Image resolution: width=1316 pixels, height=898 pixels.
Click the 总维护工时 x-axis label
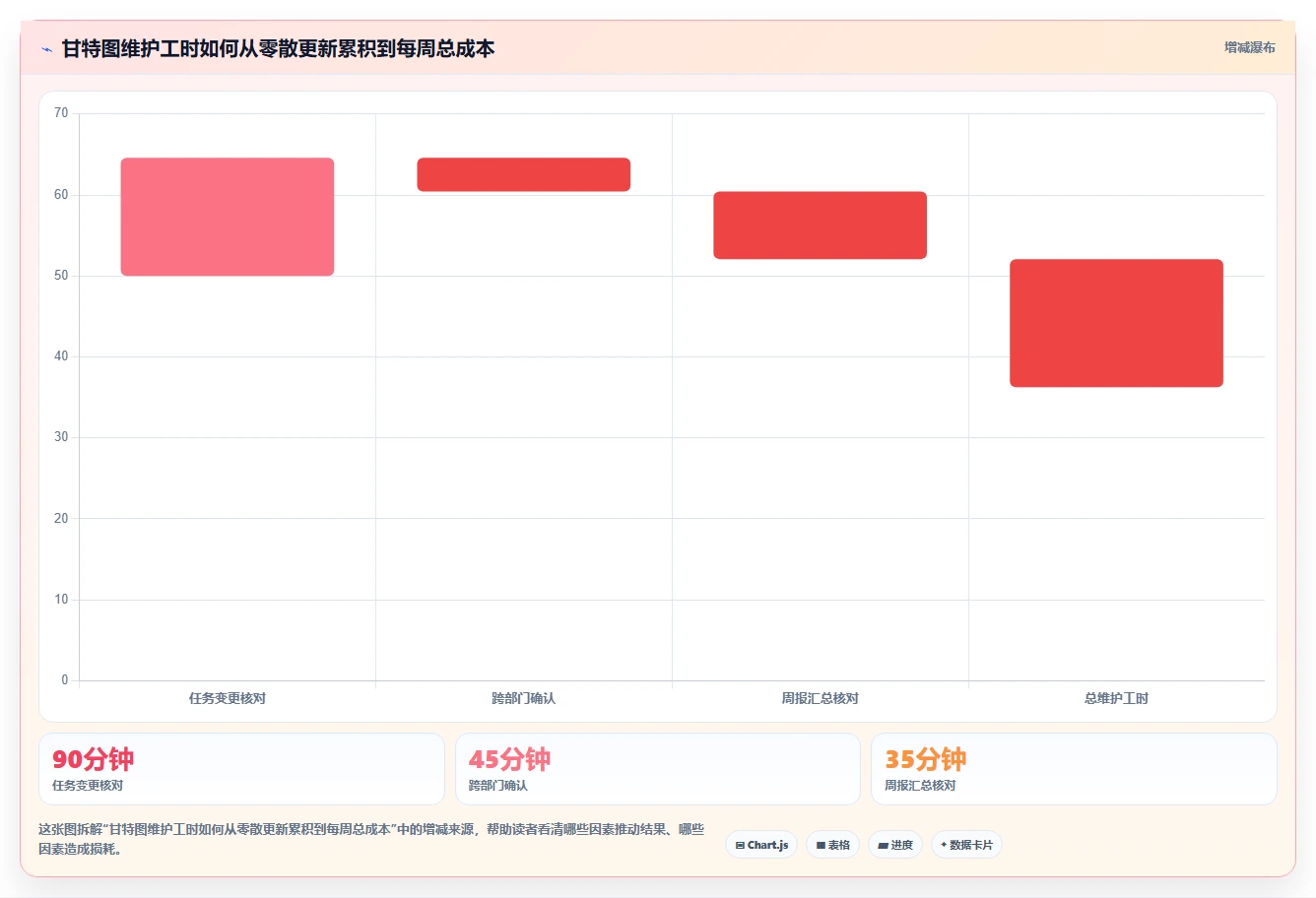[x=1117, y=698]
